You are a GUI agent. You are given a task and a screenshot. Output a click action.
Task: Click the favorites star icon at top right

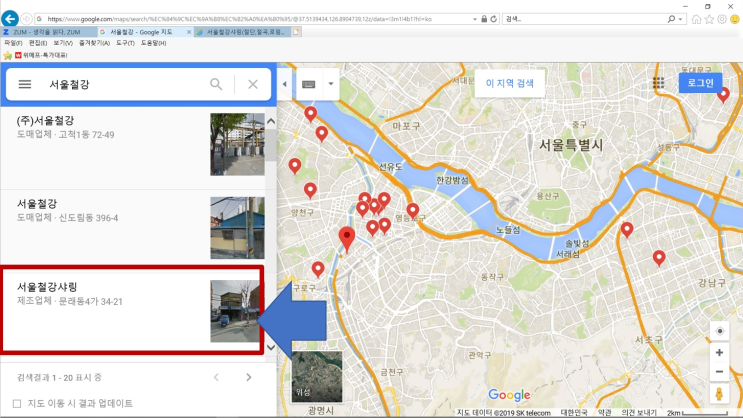pyautogui.click(x=709, y=19)
